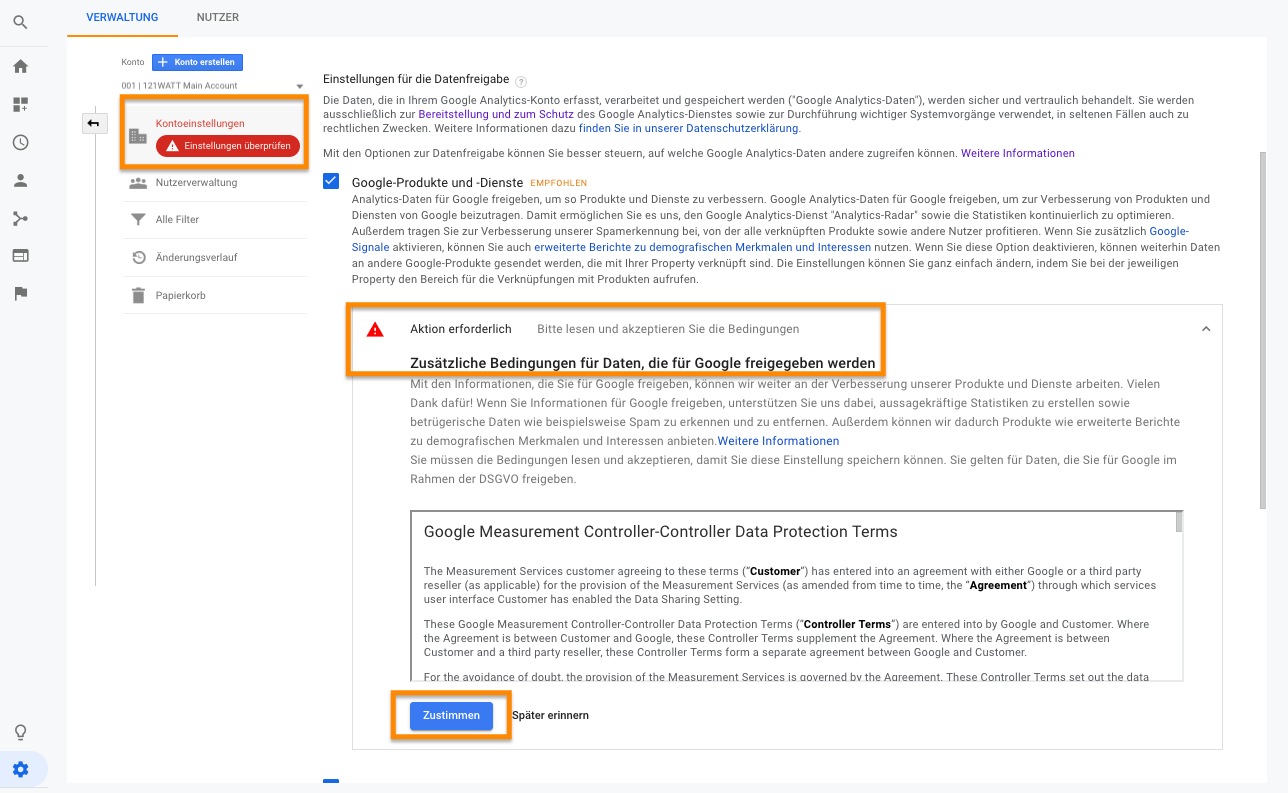Open the Behavior layout icon
The width and height of the screenshot is (1288, 793).
point(20,256)
